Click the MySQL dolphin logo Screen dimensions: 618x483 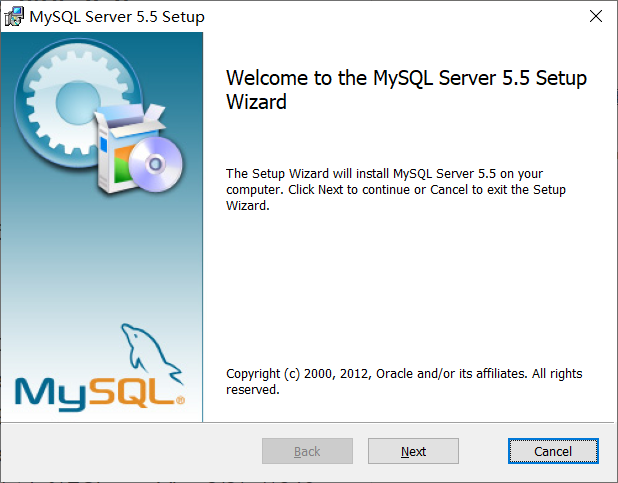[152, 352]
